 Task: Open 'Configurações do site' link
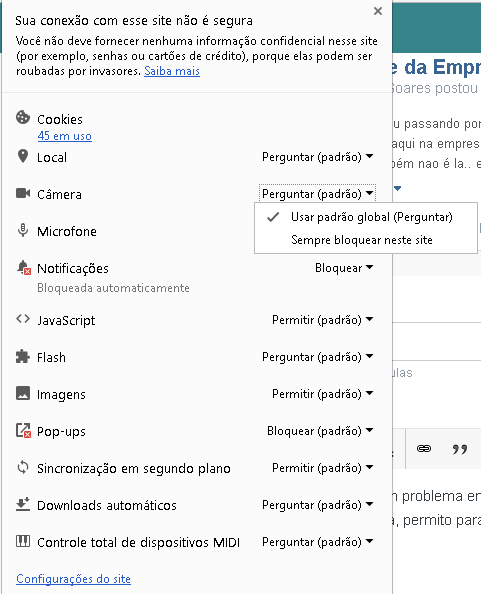click(73, 579)
